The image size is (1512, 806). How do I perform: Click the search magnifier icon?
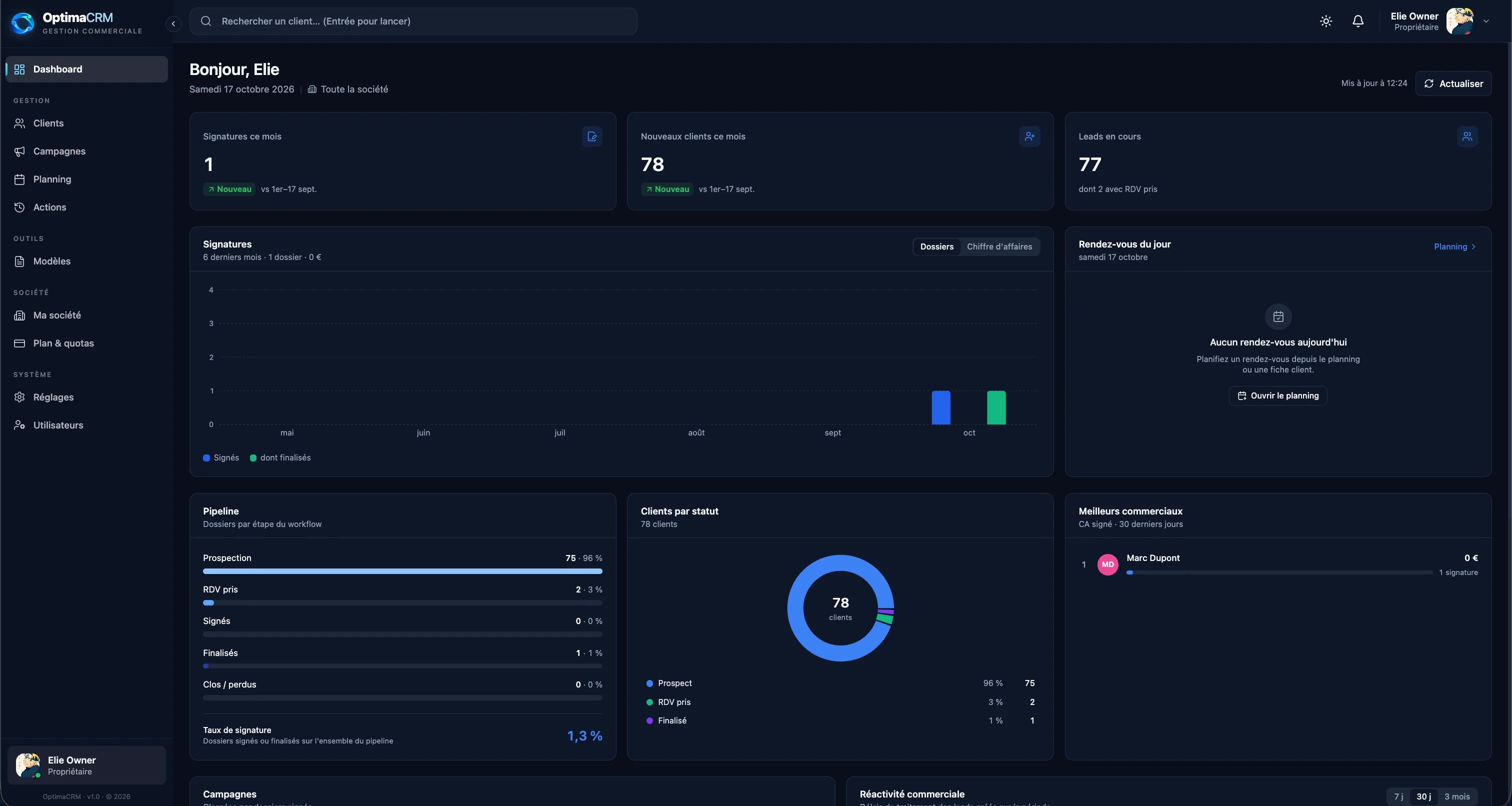pos(206,21)
